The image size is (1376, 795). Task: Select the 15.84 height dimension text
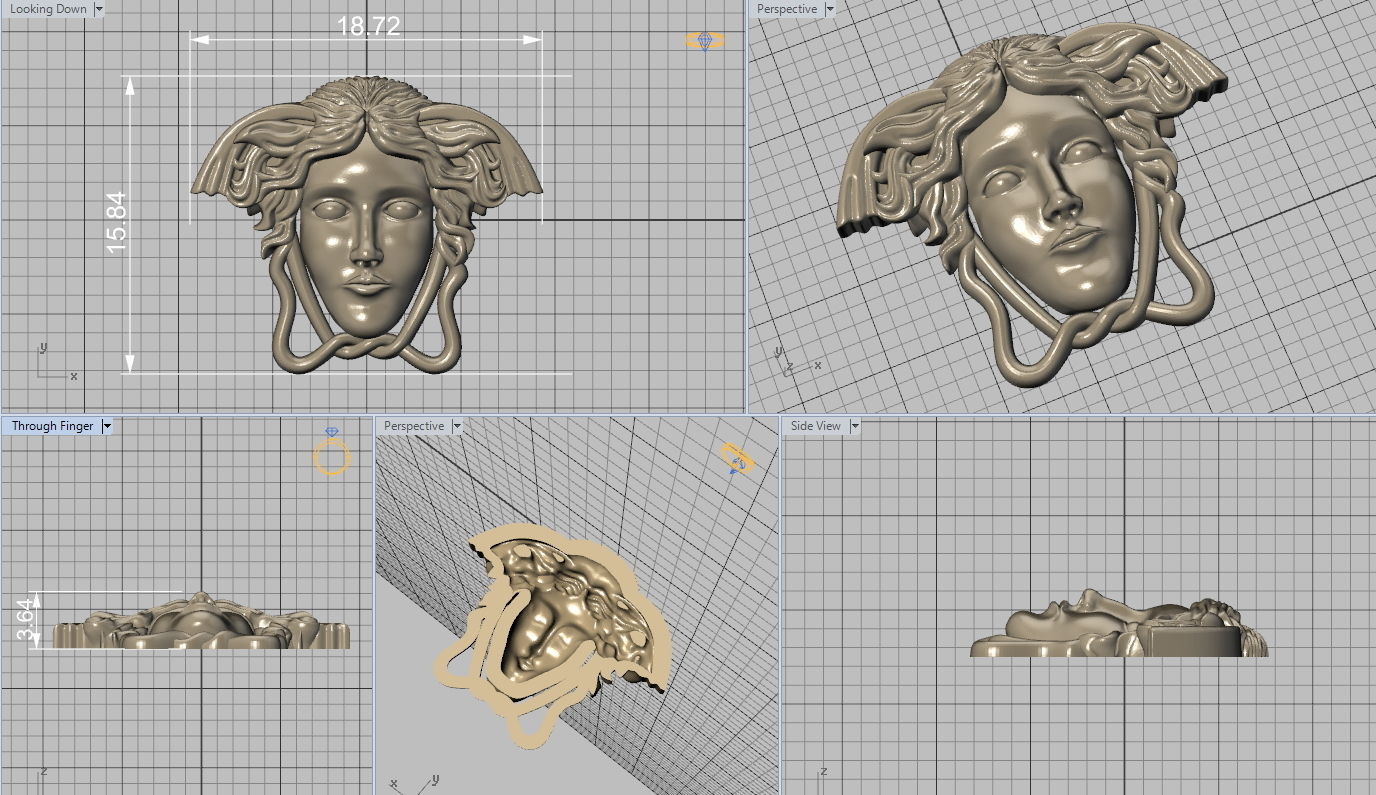(117, 222)
